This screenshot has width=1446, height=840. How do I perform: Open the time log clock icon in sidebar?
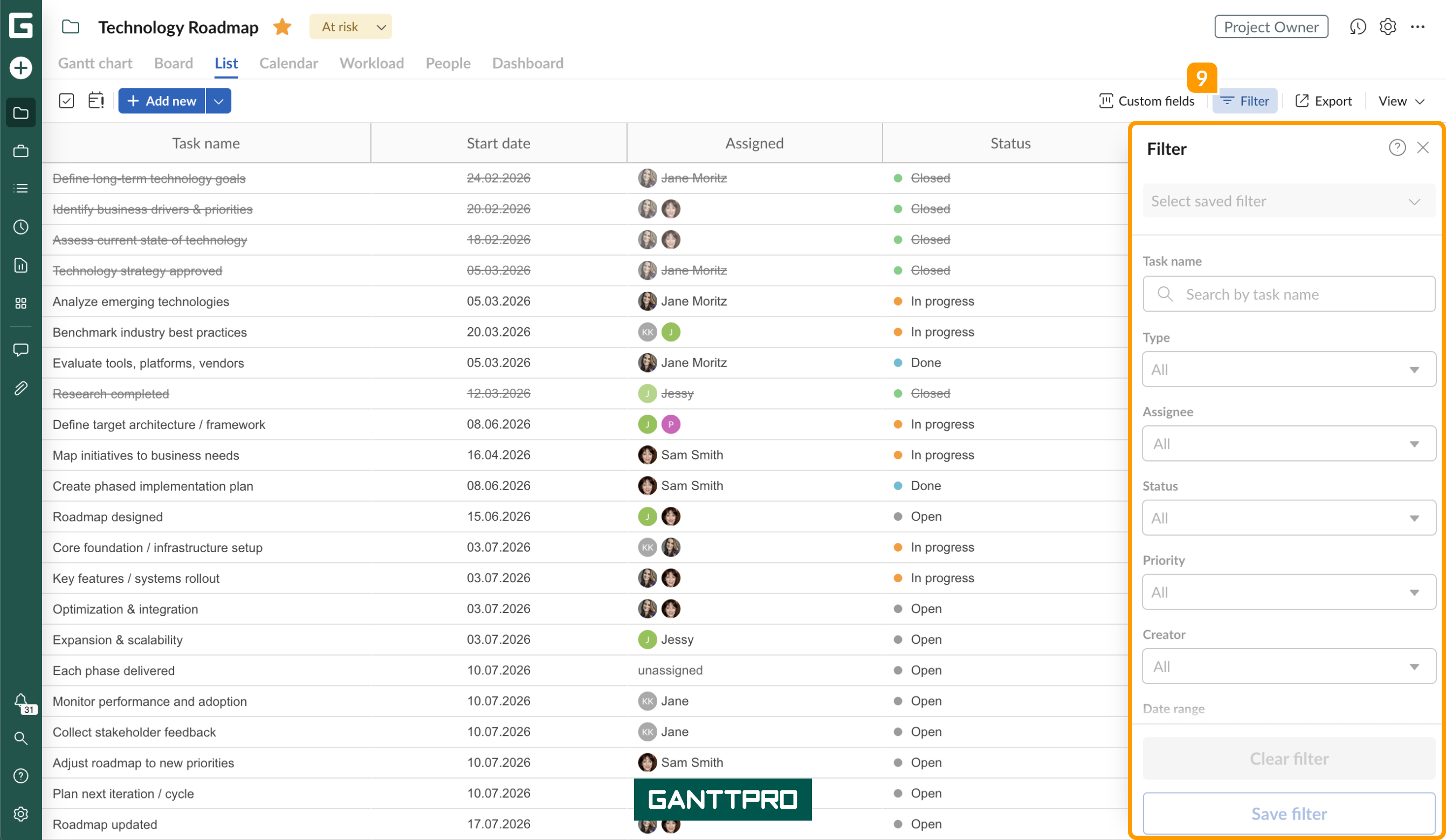20,226
